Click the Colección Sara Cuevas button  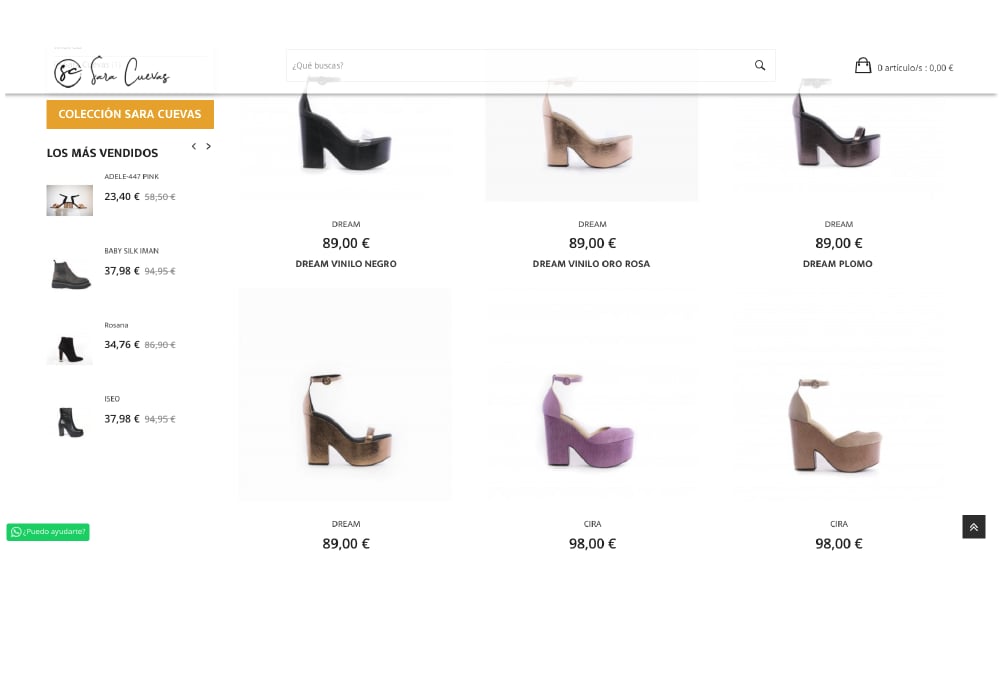tap(130, 114)
